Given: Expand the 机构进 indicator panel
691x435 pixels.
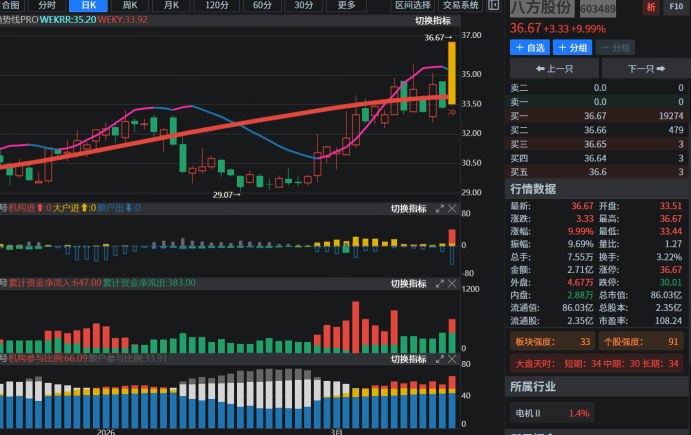Looking at the screenshot, I should [x=439, y=209].
